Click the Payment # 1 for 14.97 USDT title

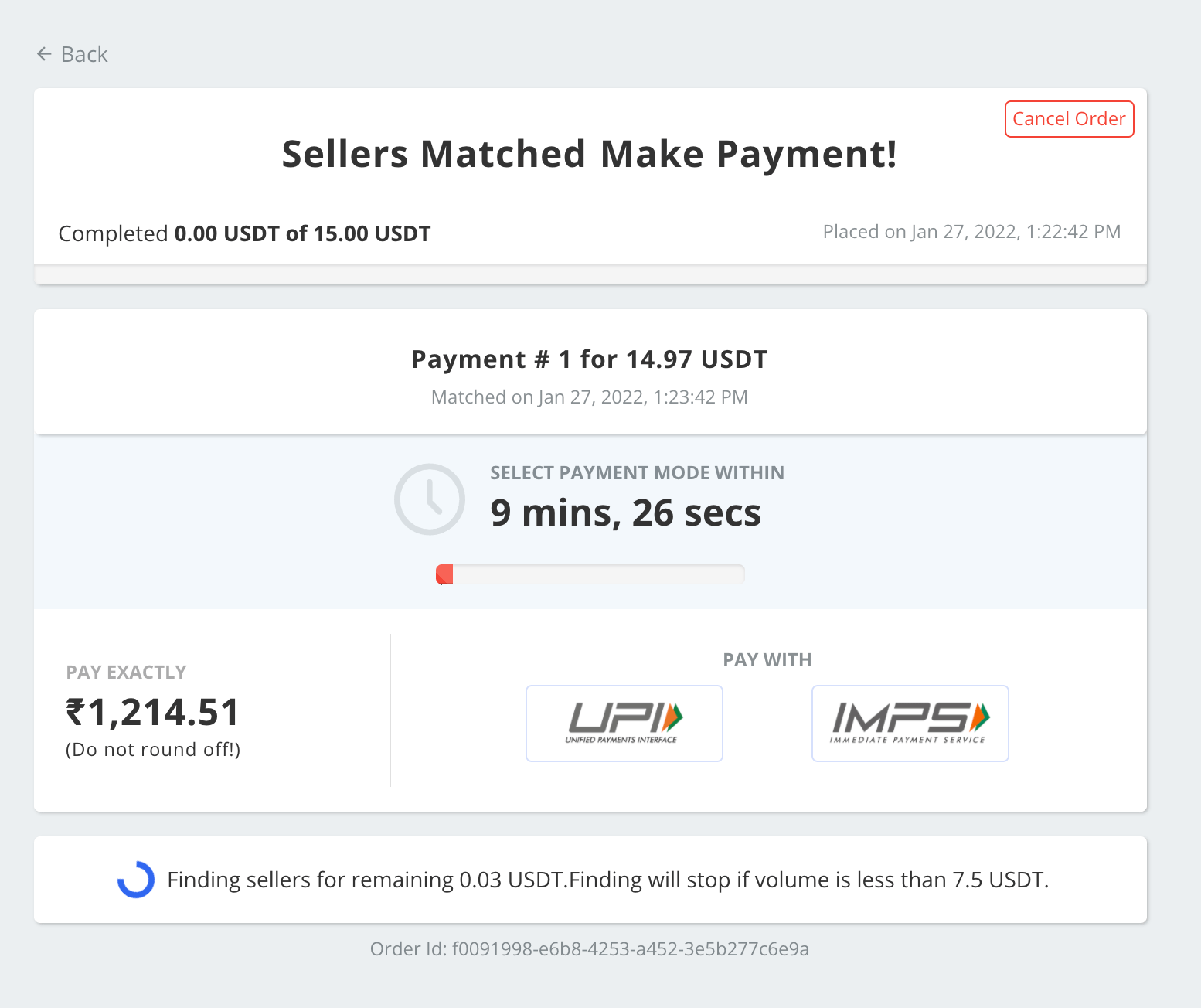click(x=590, y=359)
